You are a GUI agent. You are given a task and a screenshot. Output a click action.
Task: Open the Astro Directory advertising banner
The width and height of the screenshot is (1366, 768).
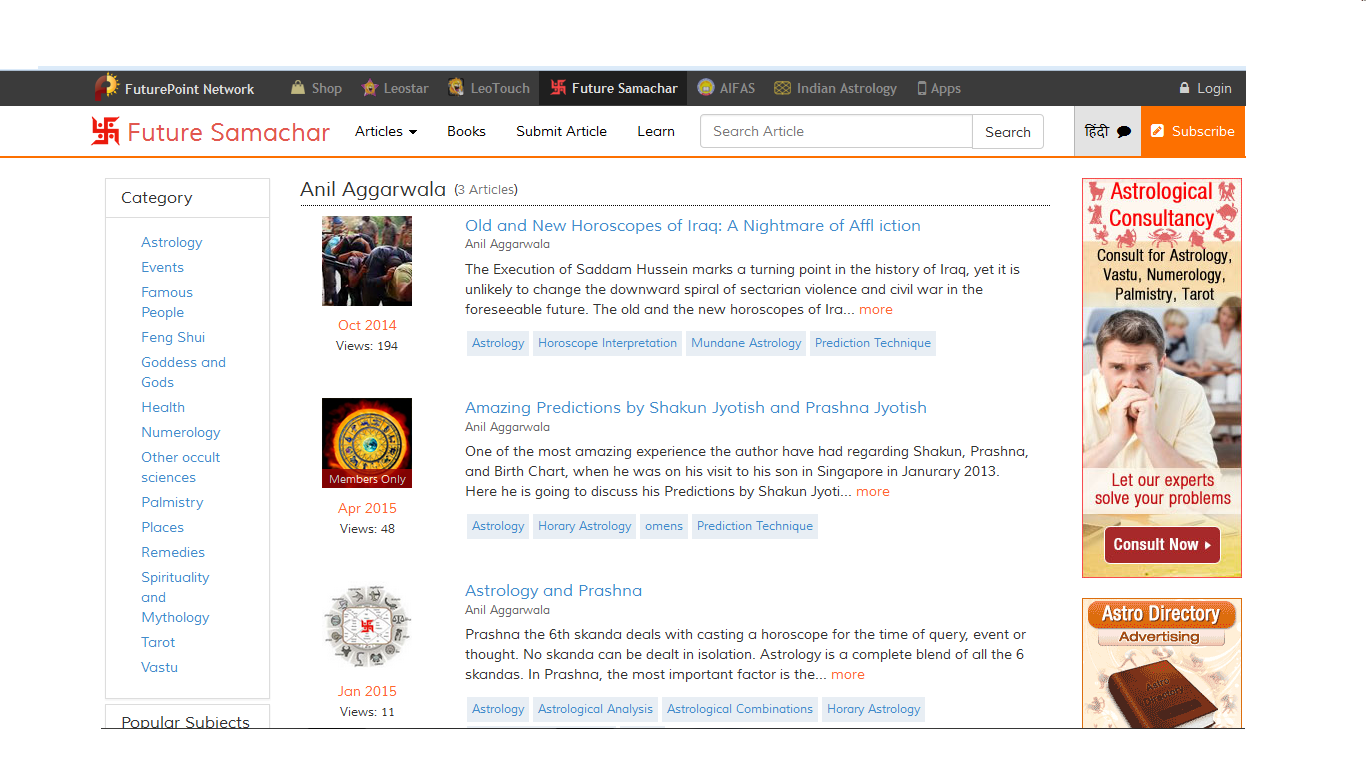click(1162, 663)
